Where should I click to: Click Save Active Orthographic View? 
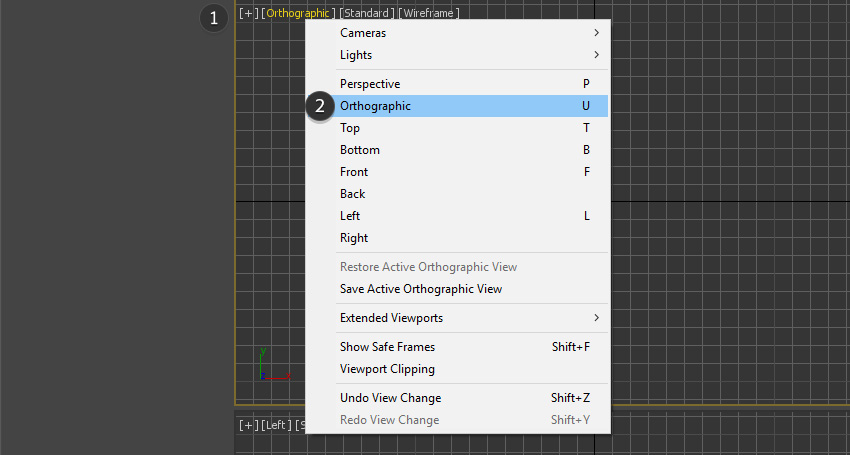click(x=421, y=289)
